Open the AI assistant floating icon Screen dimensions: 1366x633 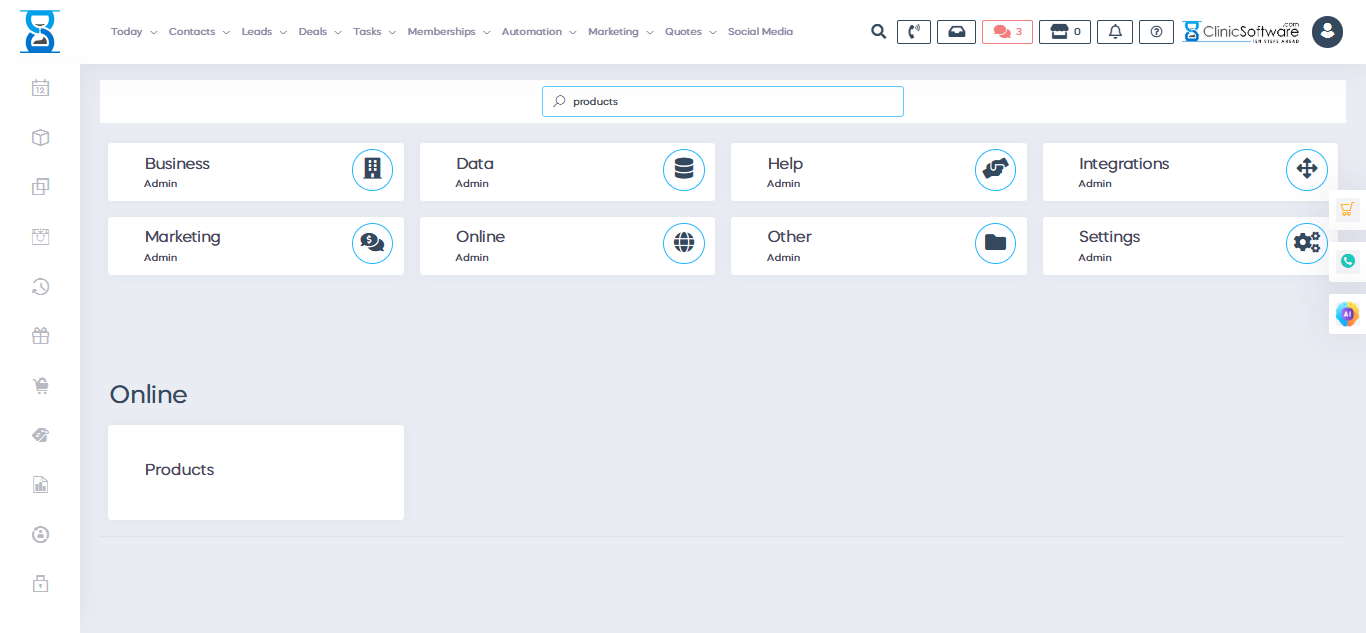click(x=1347, y=314)
